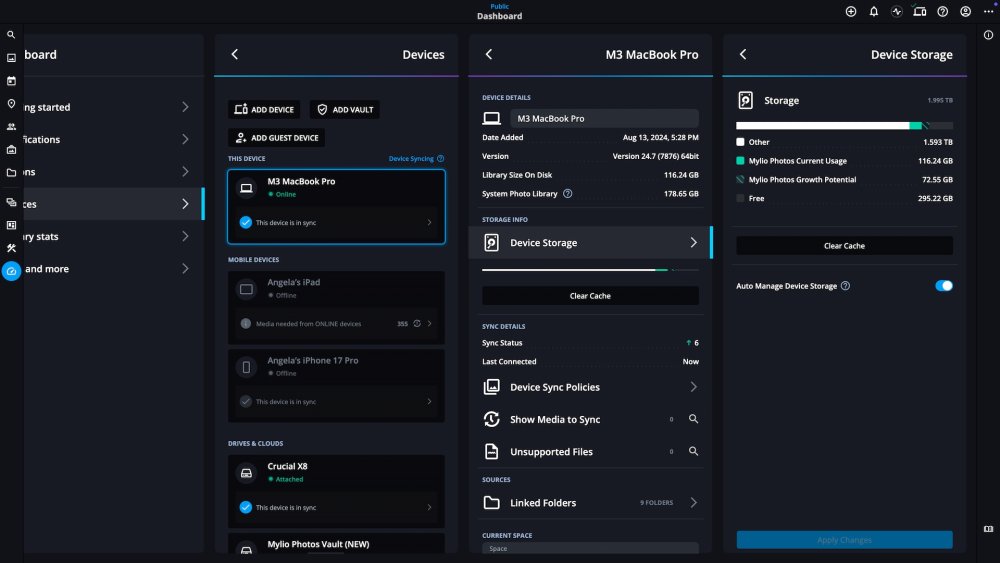Viewport: 1000px width, 563px height.
Task: Open the 'ng started' dashboard menu row
Action: pyautogui.click(x=114, y=107)
